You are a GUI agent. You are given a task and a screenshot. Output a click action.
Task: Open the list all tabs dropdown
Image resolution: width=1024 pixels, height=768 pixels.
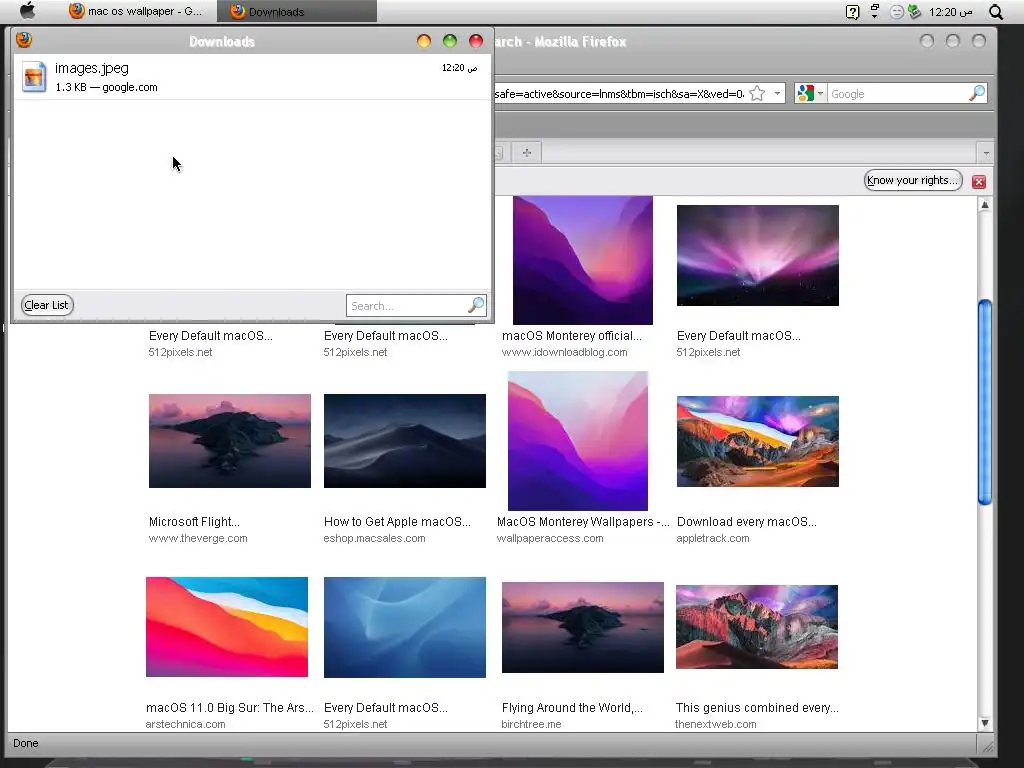pos(986,153)
